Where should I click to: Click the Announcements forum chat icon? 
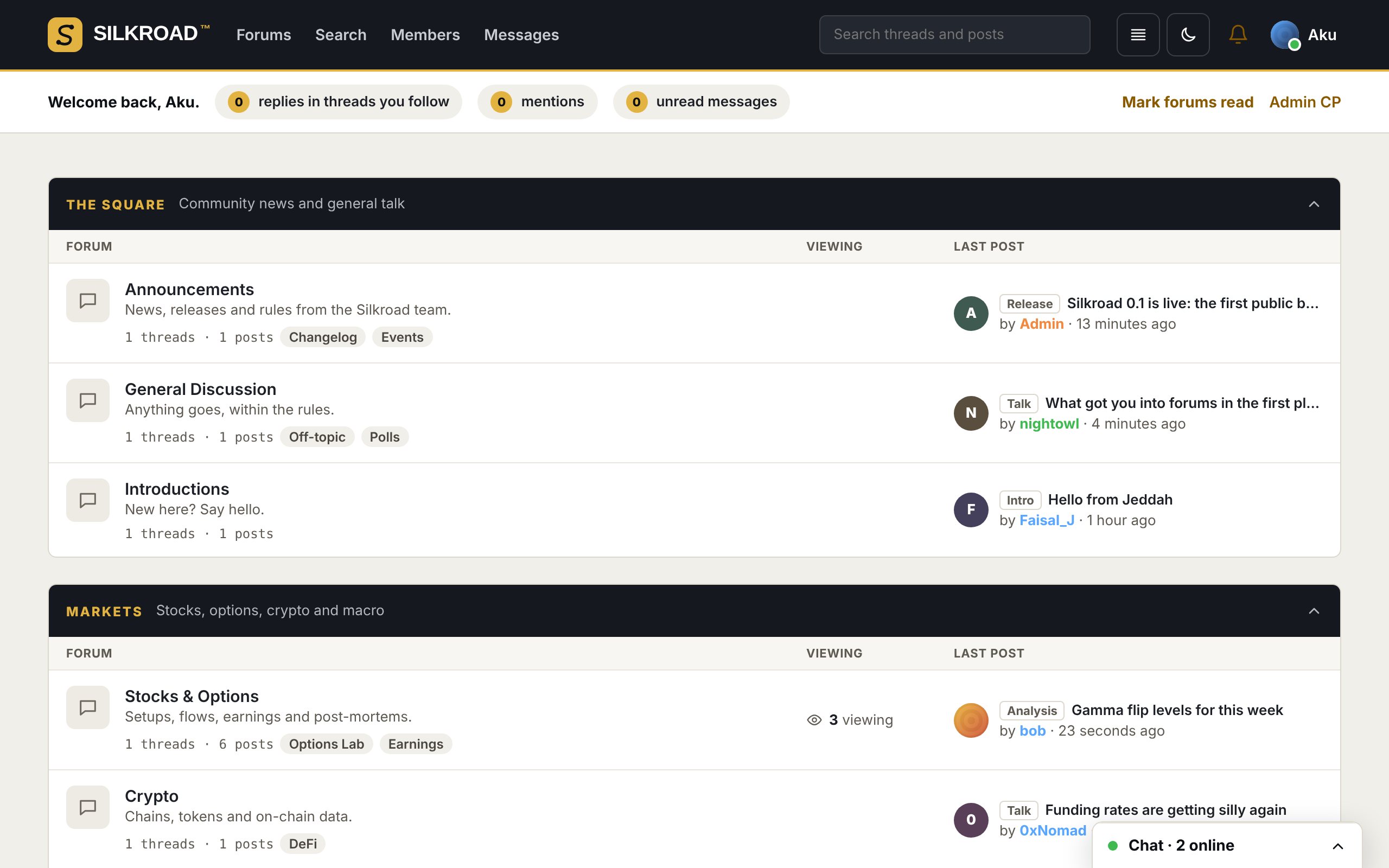[x=88, y=300]
